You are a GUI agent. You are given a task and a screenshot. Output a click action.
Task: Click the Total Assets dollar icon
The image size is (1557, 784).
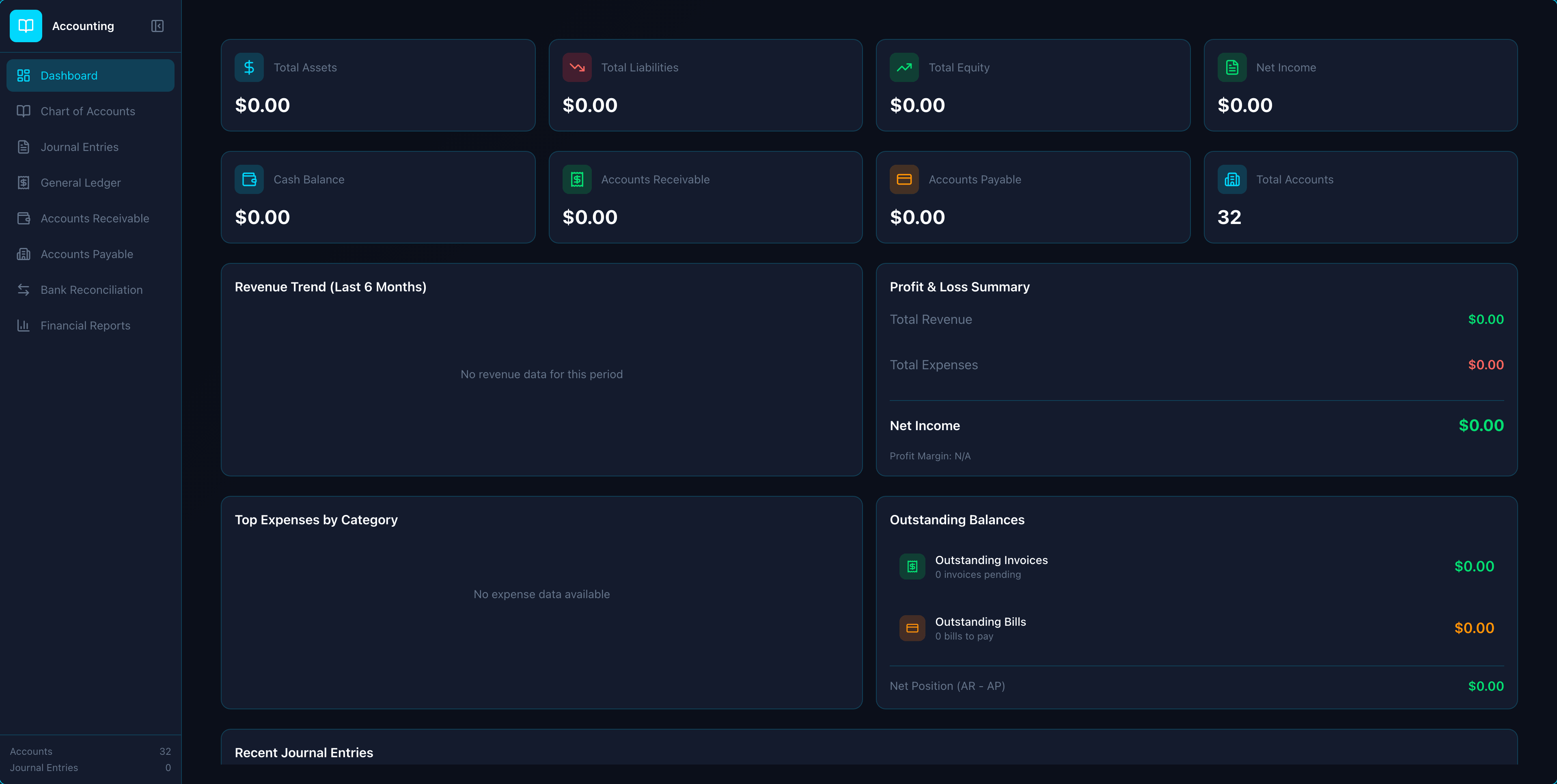(x=249, y=67)
